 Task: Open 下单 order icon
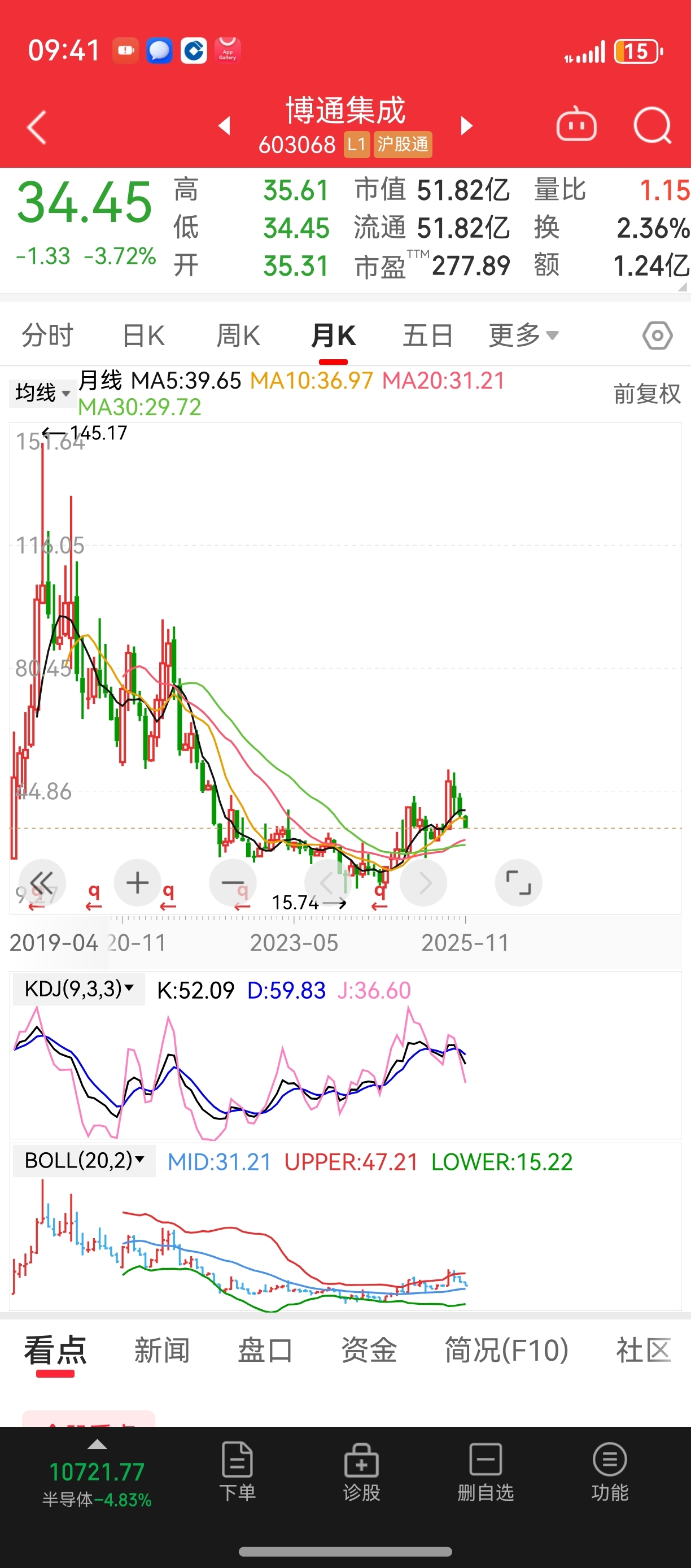(237, 1471)
